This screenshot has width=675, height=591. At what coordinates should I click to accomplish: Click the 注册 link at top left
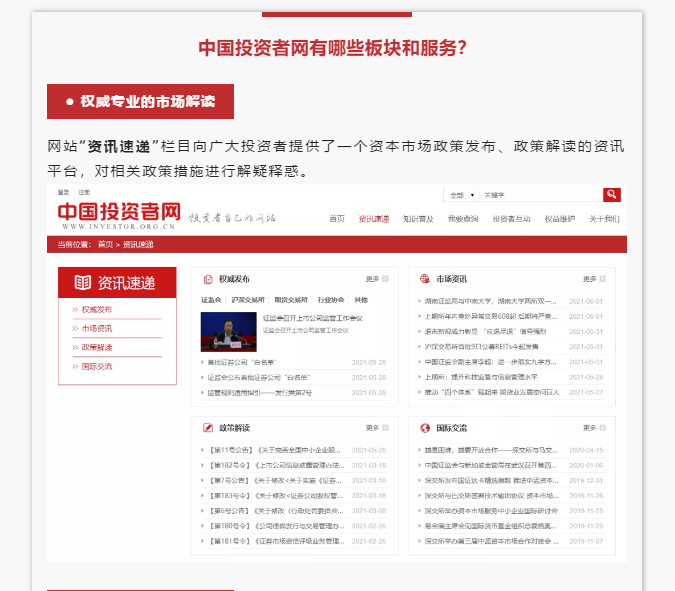click(84, 192)
